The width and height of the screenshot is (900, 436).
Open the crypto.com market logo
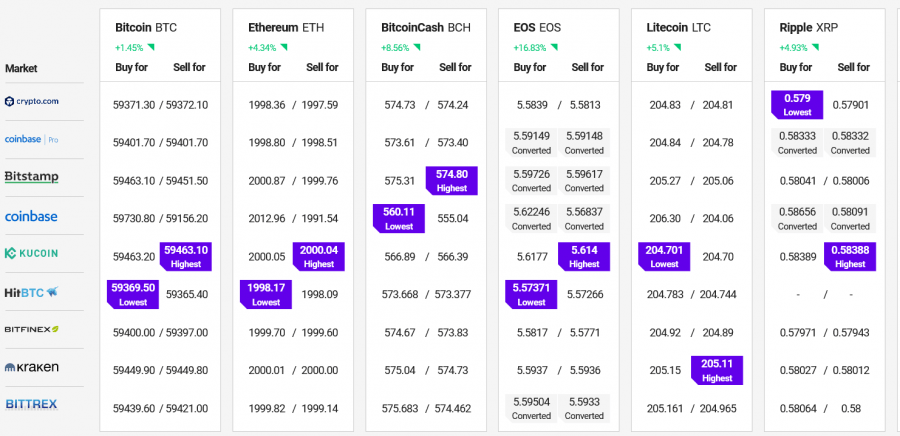click(32, 102)
